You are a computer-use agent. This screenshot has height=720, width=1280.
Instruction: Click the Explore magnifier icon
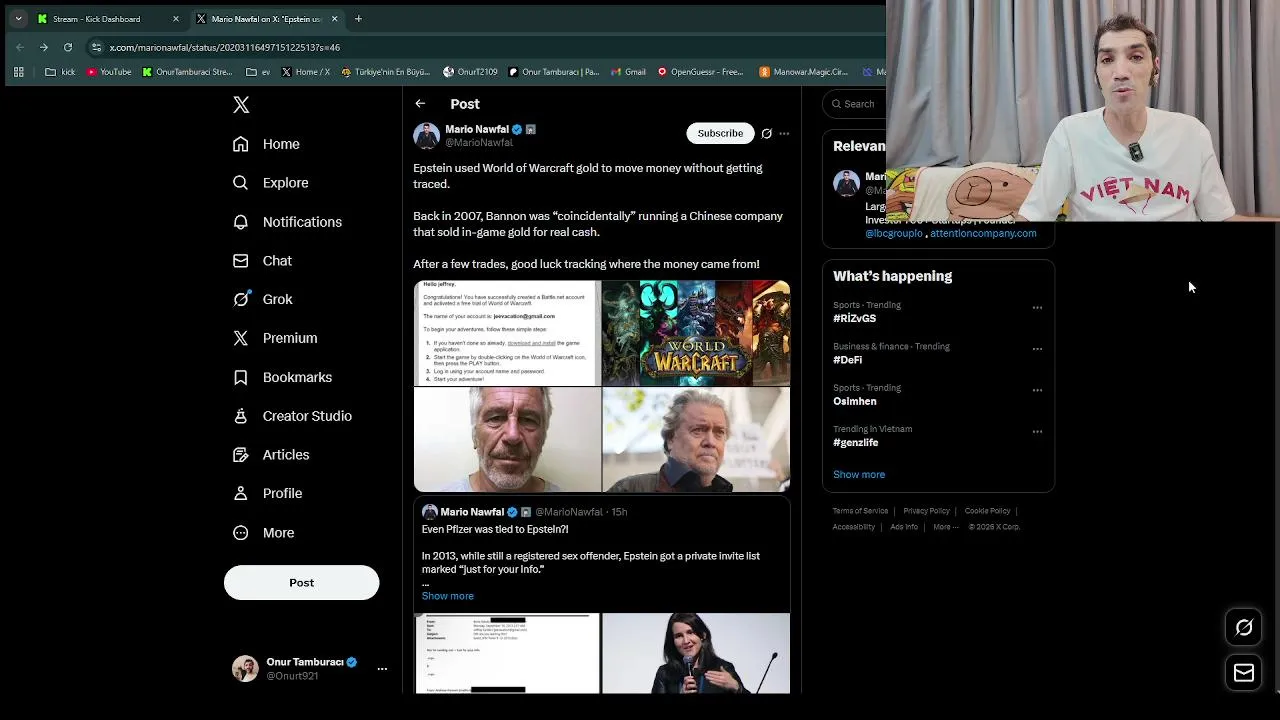tap(240, 183)
